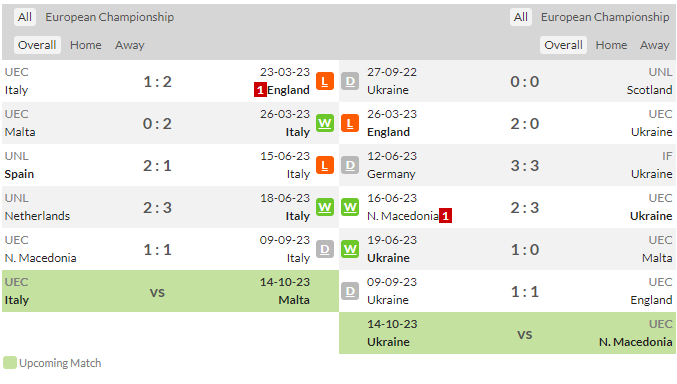This screenshot has width=677, height=384.
Task: Select the right panel All filter
Action: [520, 17]
